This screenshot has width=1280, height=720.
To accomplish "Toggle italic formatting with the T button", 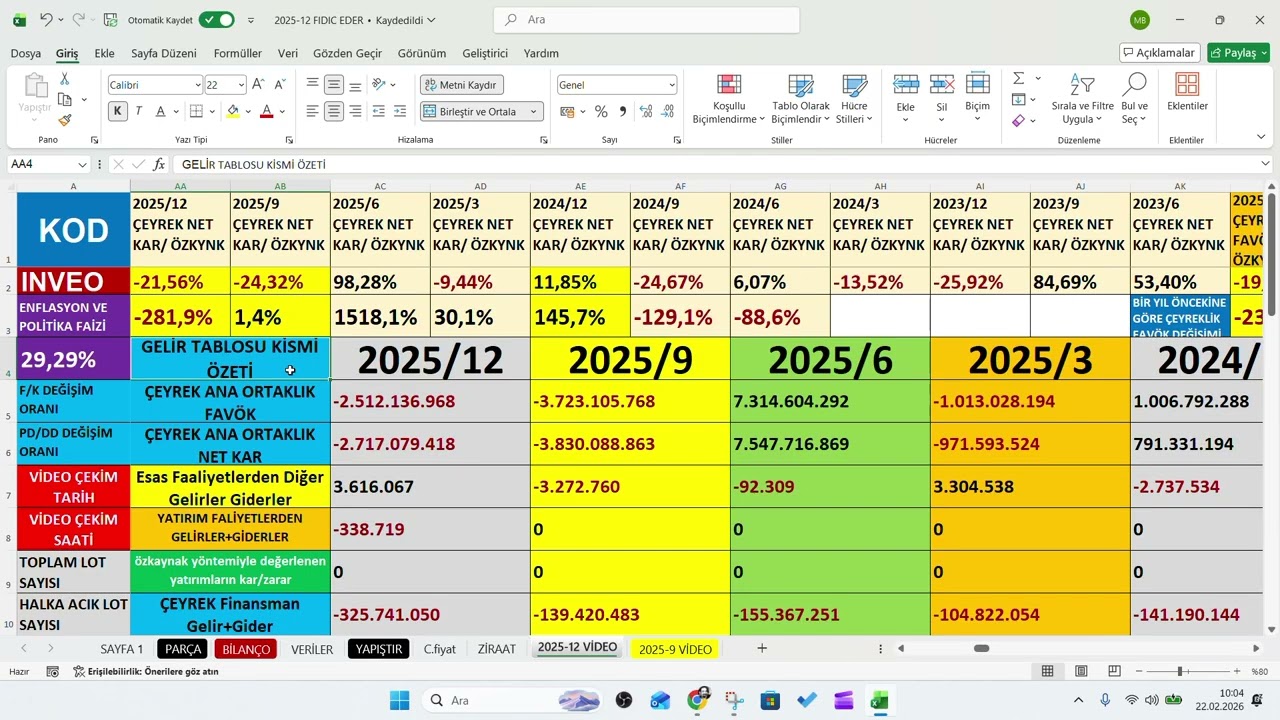I will tap(138, 111).
